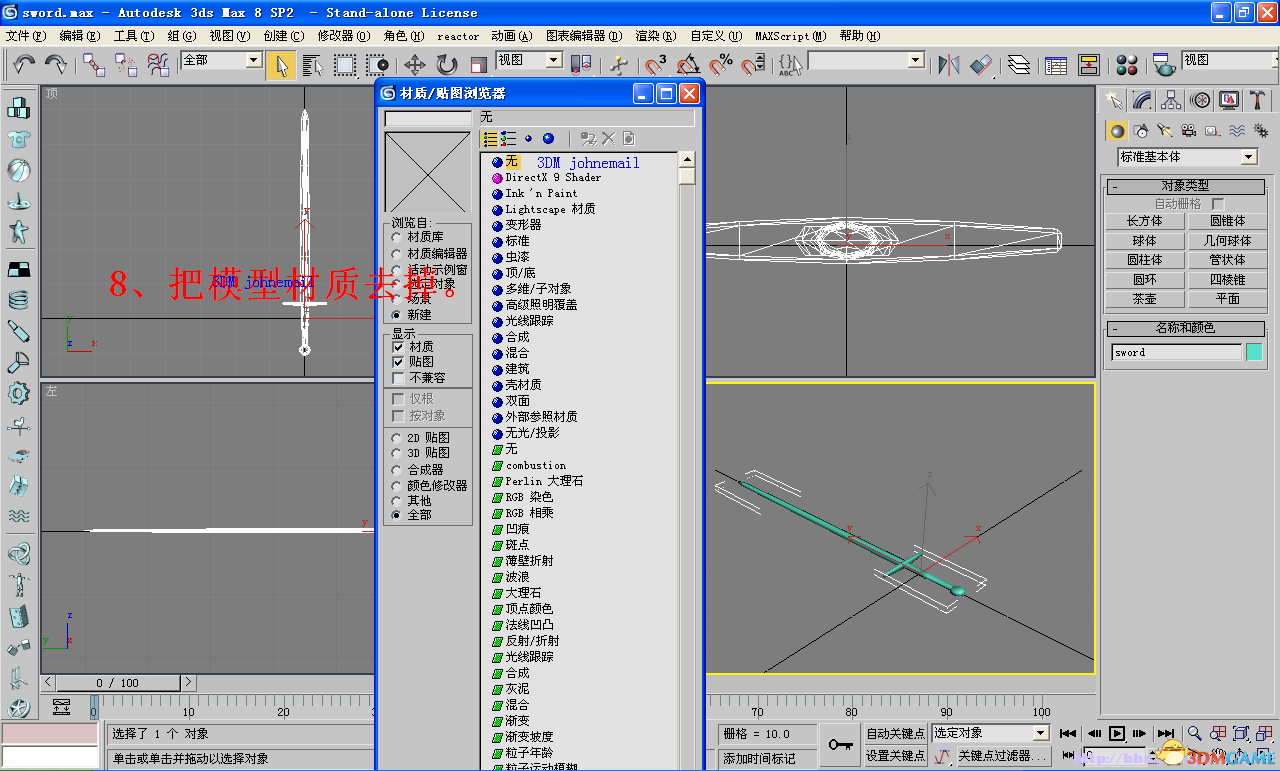
Task: Click the Mirror Selected Objects tool
Action: (949, 65)
